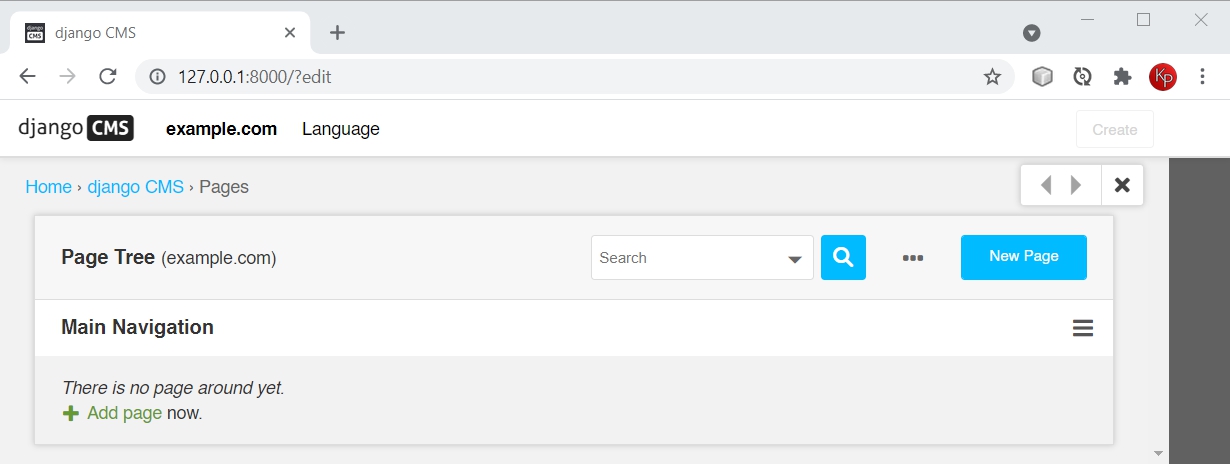Open a new browser tab

(337, 33)
